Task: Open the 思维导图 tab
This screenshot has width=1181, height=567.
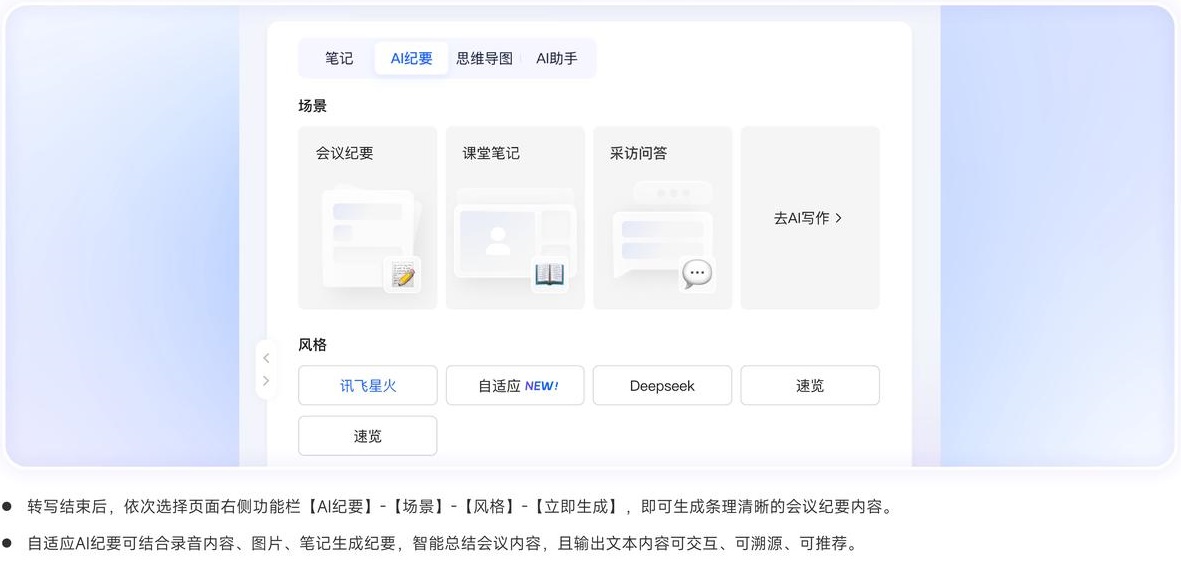Action: click(x=484, y=59)
